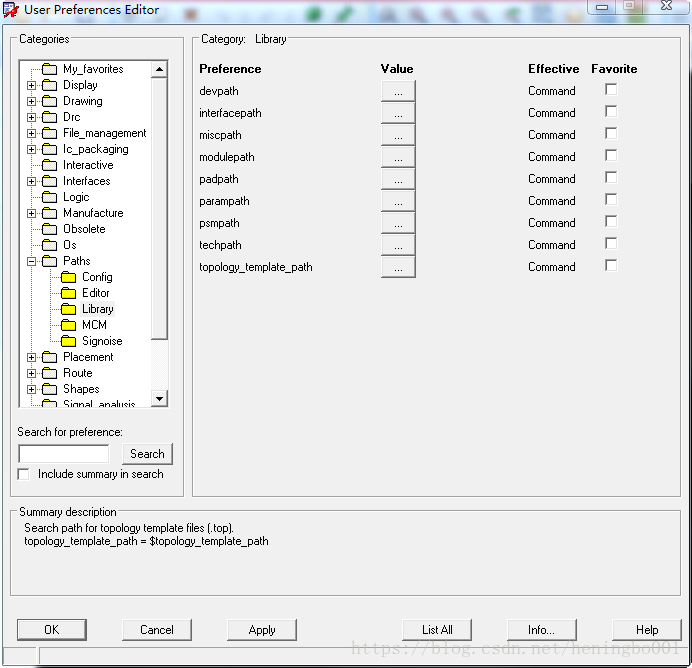This screenshot has width=692, height=668.
Task: Open the MCM folder icon
Action: [68, 325]
